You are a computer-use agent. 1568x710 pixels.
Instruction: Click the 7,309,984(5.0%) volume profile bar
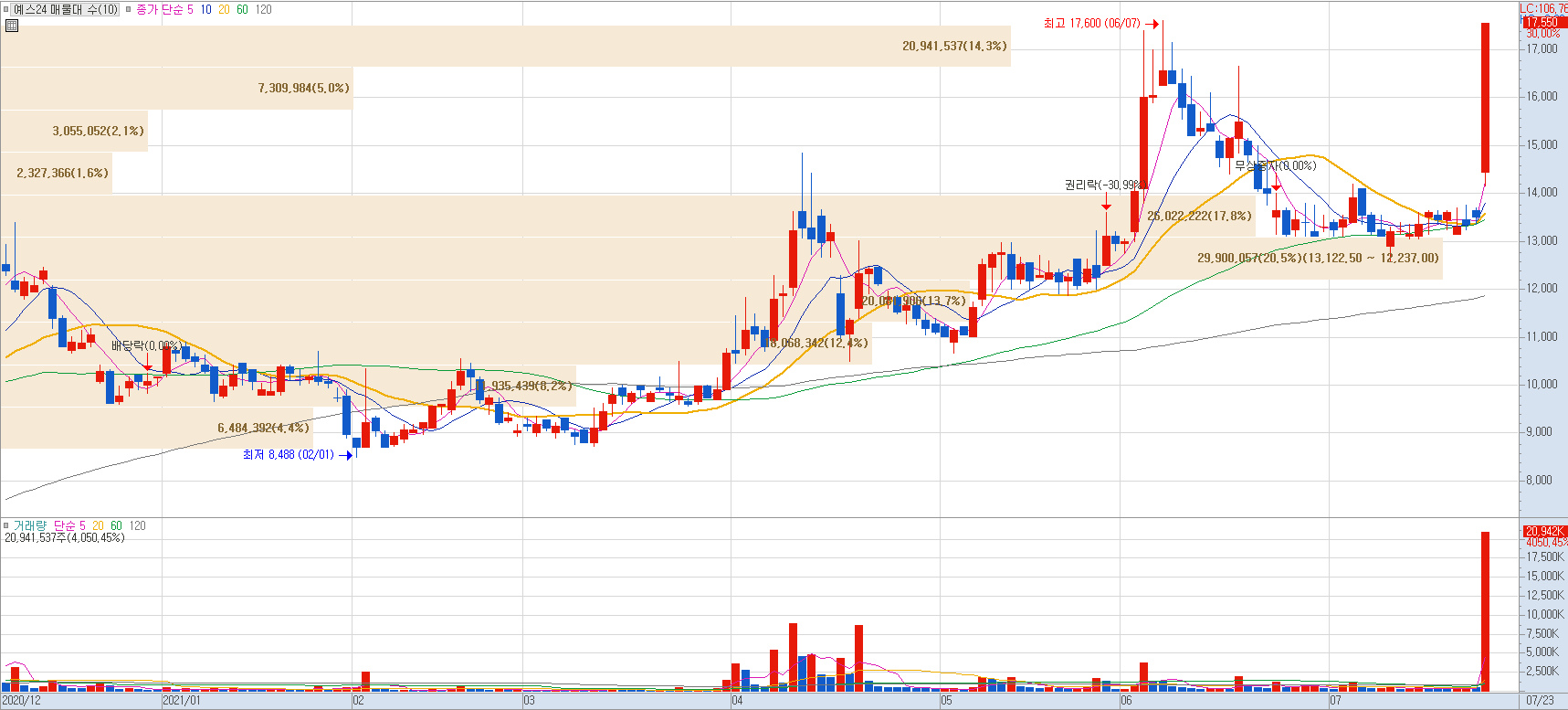pyautogui.click(x=176, y=89)
